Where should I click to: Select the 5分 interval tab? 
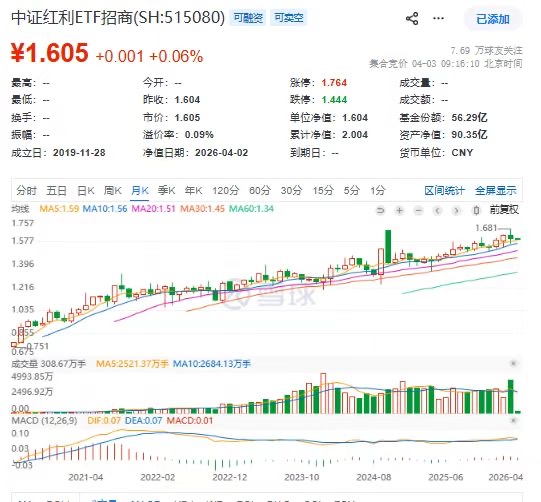pyautogui.click(x=352, y=190)
